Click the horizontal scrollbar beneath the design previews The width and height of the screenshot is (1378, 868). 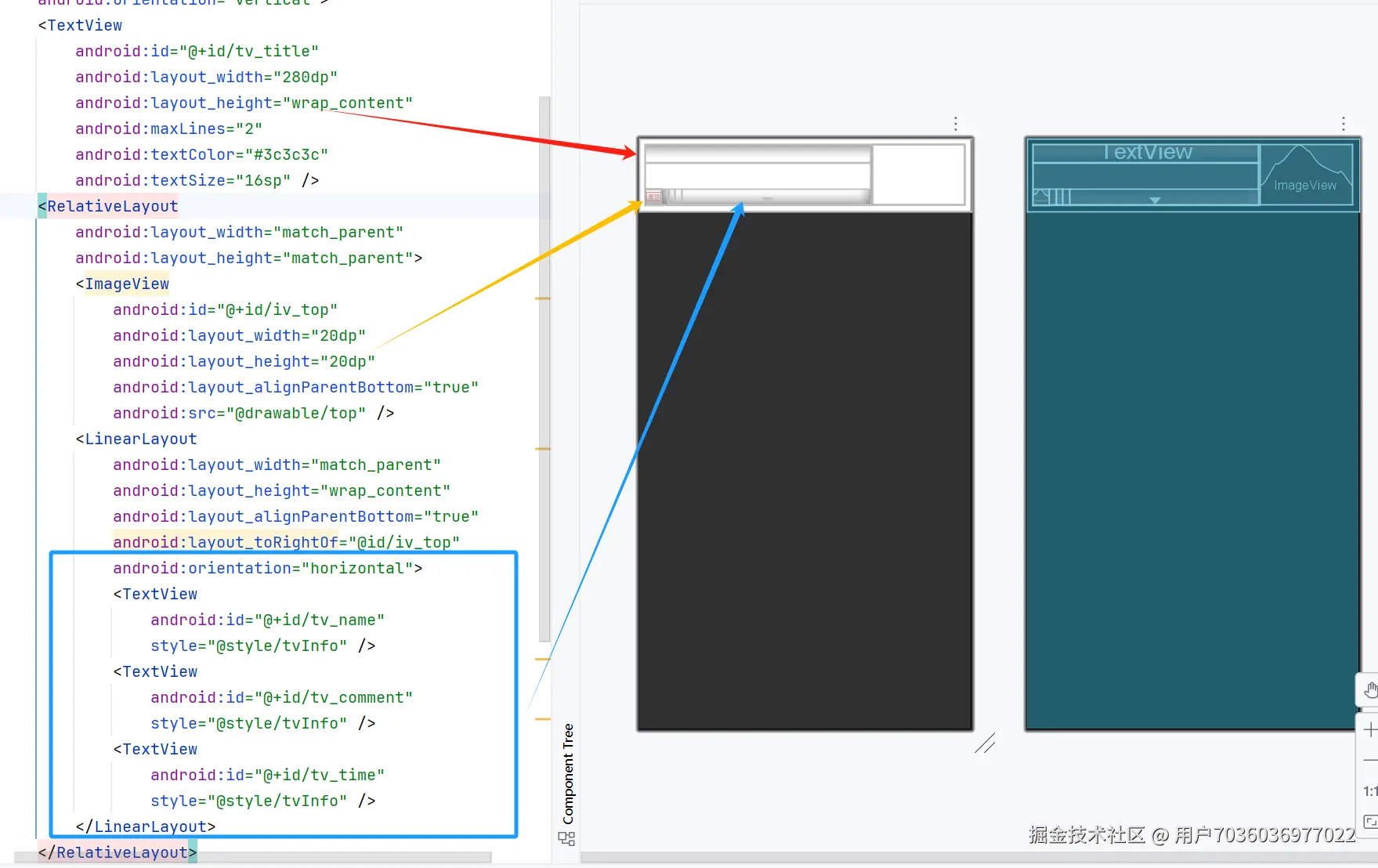pyautogui.click(x=978, y=857)
